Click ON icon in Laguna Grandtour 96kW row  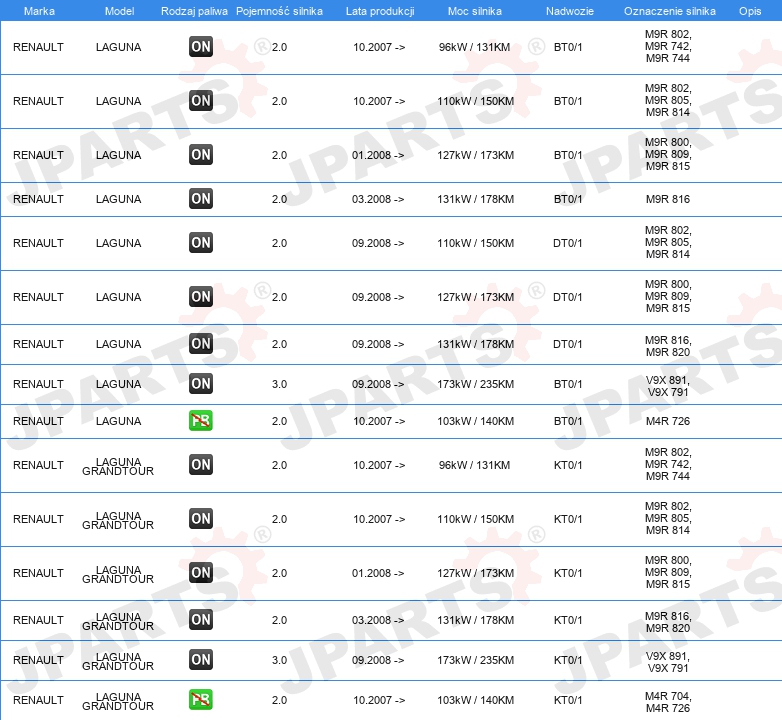pyautogui.click(x=201, y=465)
